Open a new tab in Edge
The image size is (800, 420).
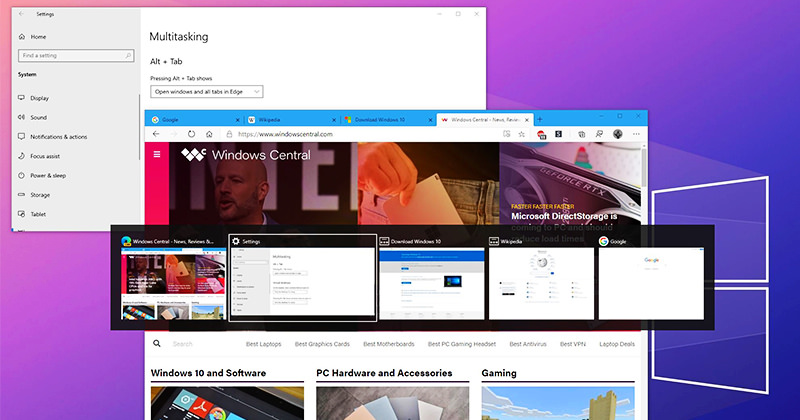pos(540,119)
